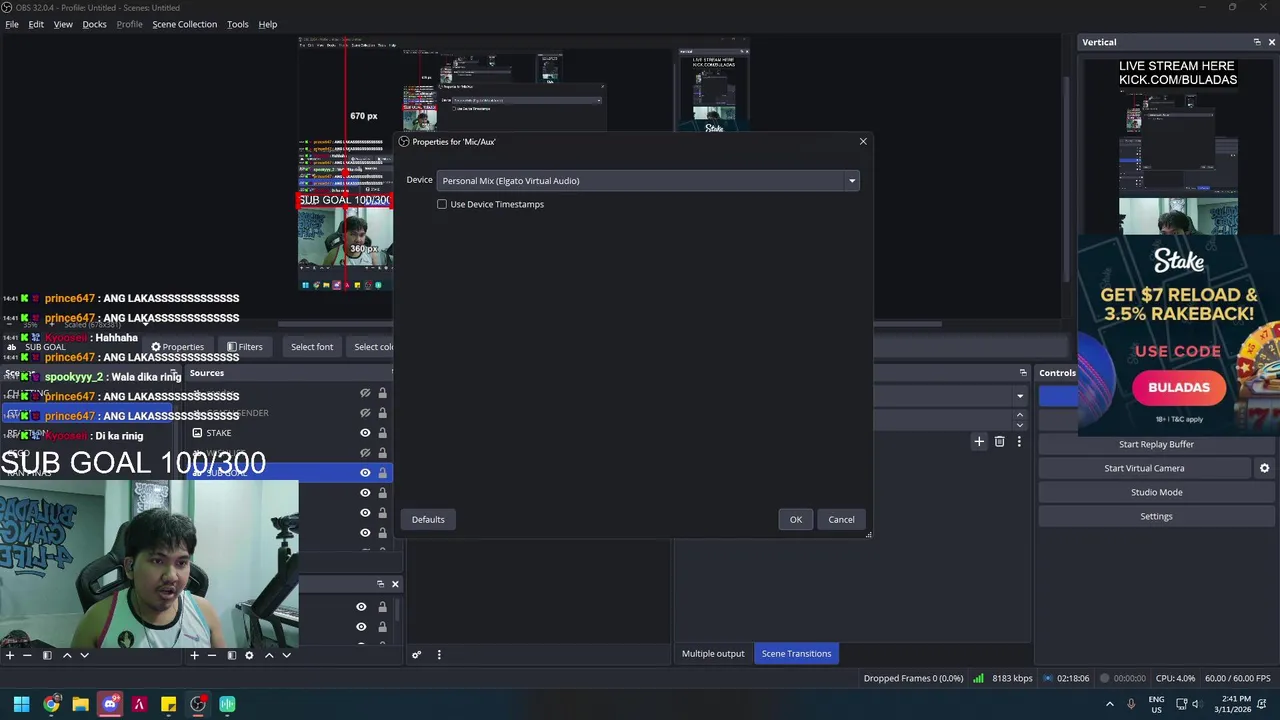
Task: Hide the STAKE source
Action: pyautogui.click(x=365, y=433)
